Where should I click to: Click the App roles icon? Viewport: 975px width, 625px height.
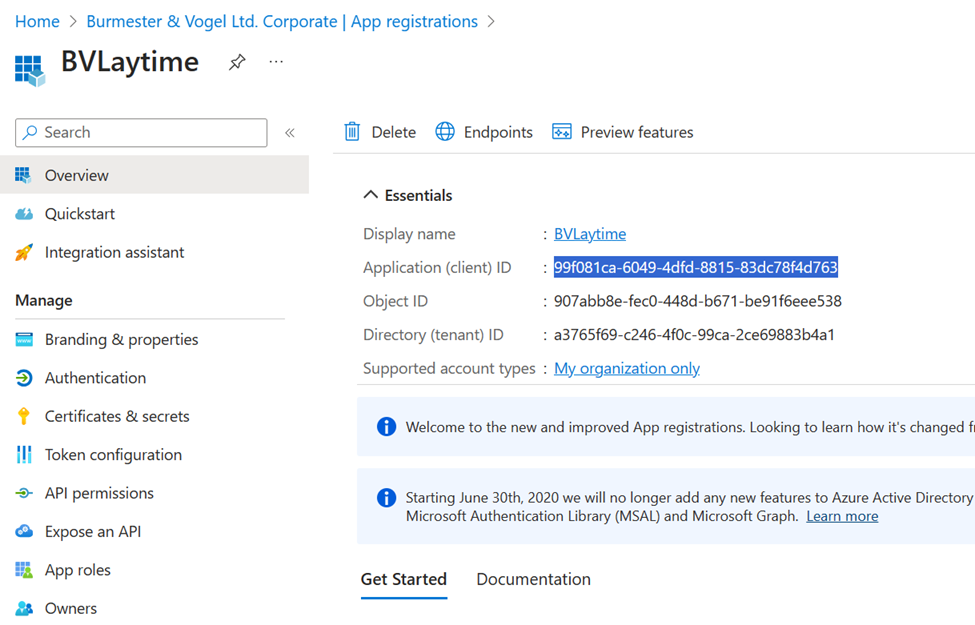click(x=24, y=570)
